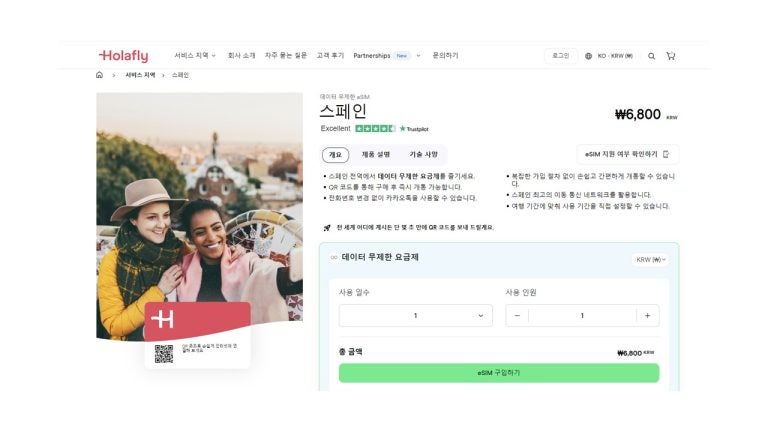Open 자주 묻는 질문 menu item
Screen dimensions: 768x432
point(286,56)
